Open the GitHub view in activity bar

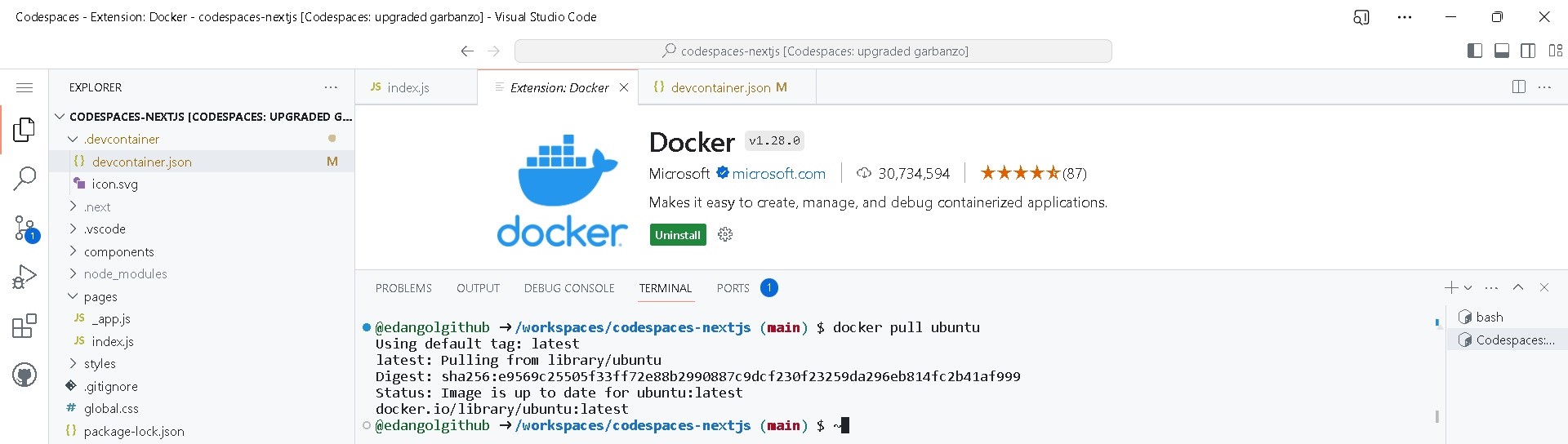point(24,375)
